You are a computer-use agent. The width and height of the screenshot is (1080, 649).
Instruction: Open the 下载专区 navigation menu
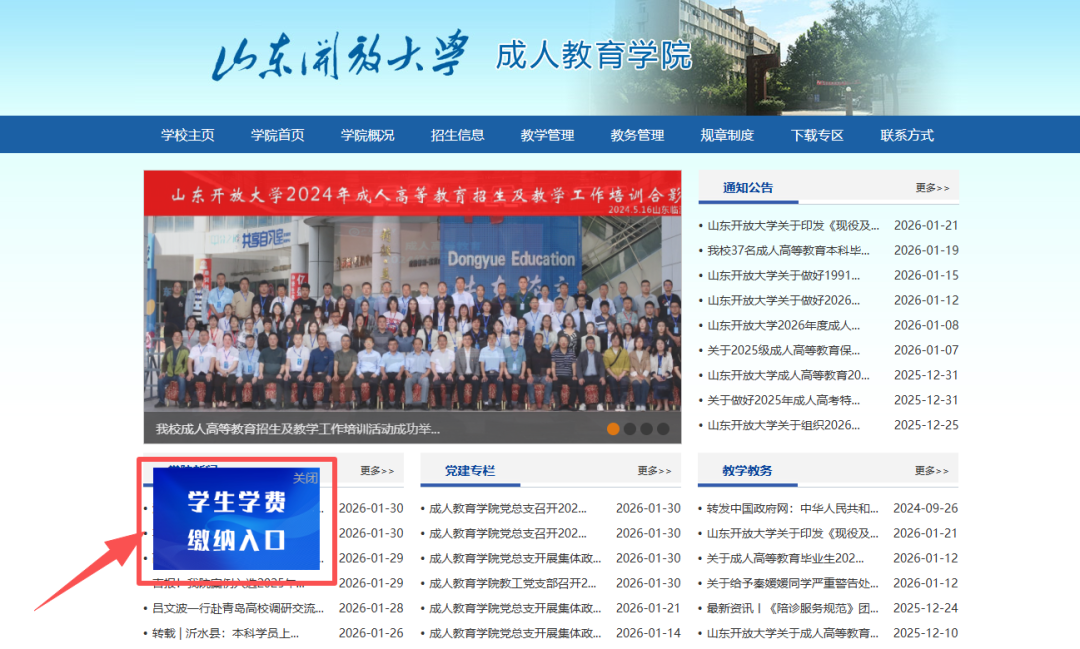click(816, 135)
